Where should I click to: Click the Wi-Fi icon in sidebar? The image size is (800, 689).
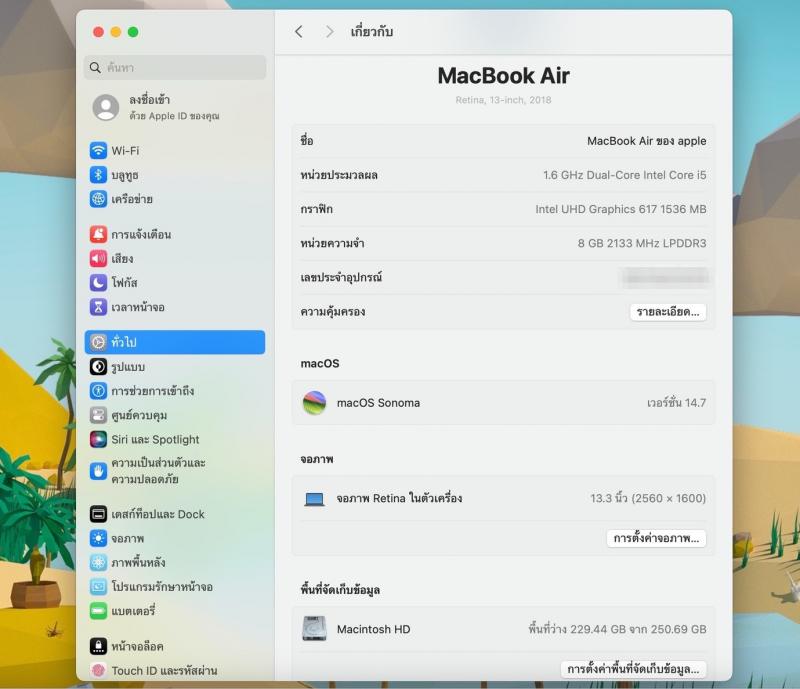(98, 151)
